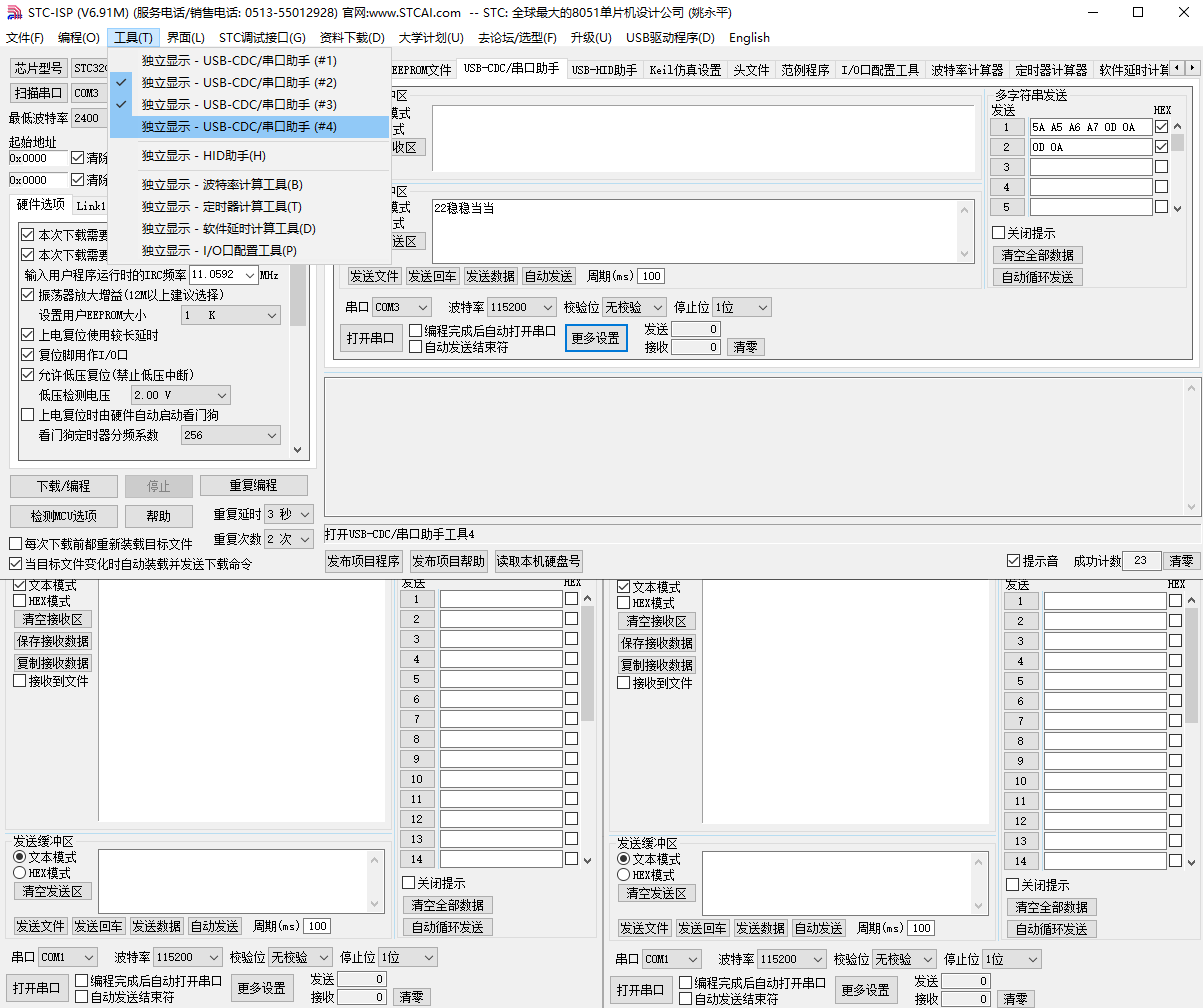Toggle HEX checkbox beside 0D 0A entry

coord(1161,147)
